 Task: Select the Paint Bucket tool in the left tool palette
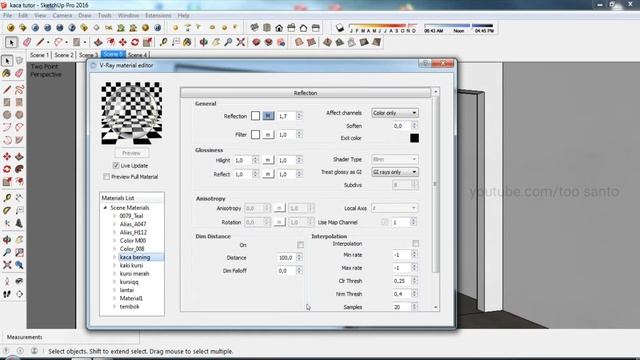coord(7,73)
